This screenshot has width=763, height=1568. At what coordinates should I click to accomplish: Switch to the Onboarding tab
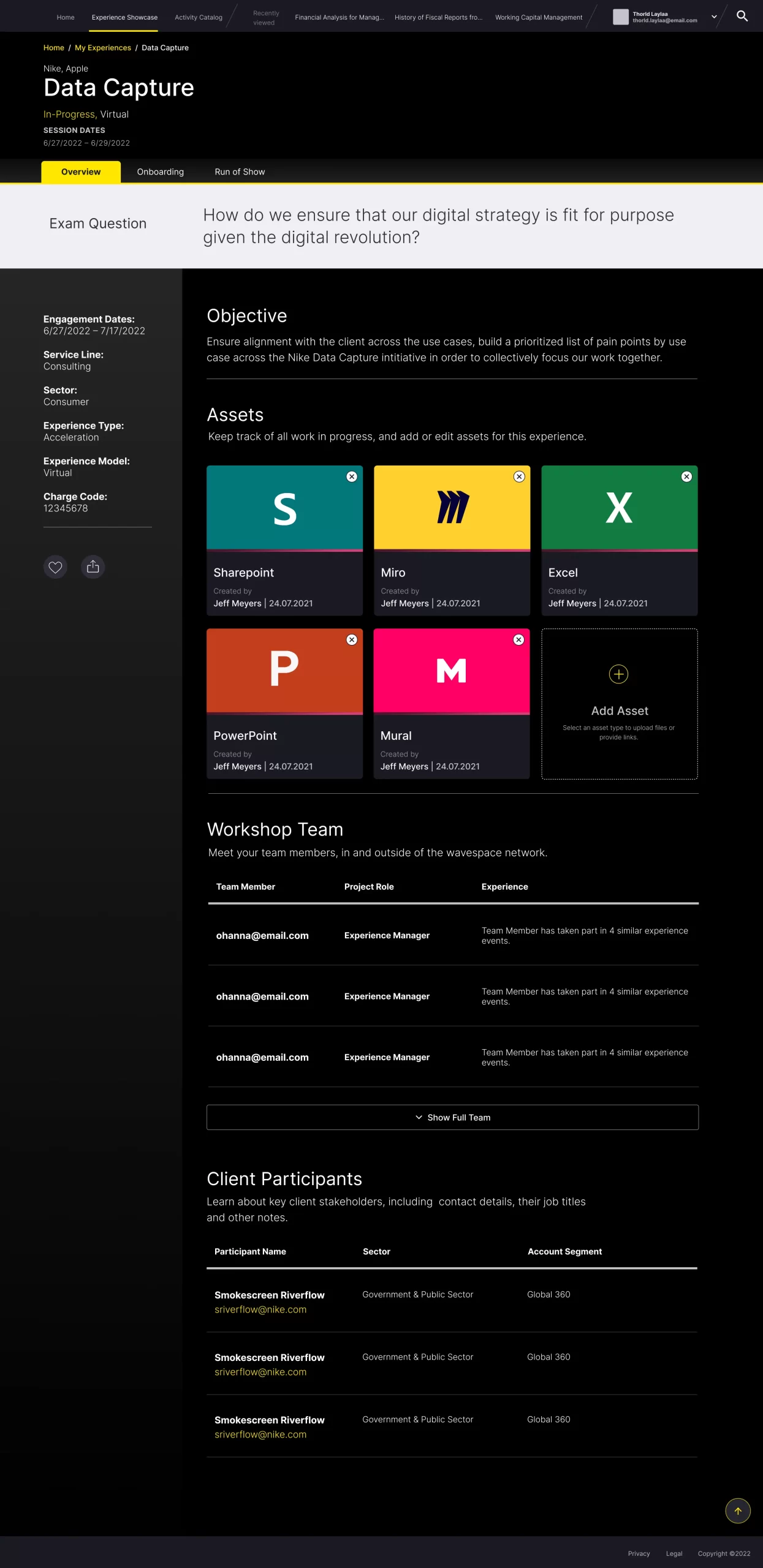click(161, 172)
